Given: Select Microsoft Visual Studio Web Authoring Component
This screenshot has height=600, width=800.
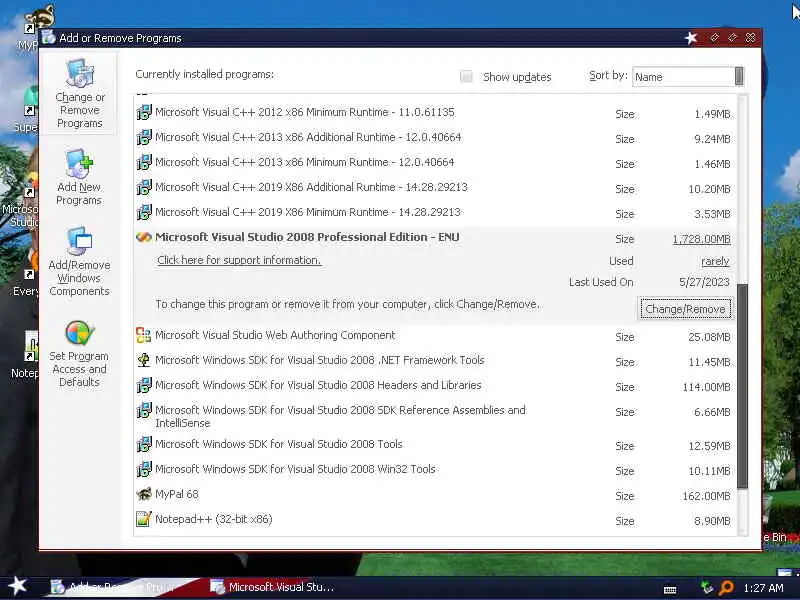Looking at the screenshot, I should point(435,335).
